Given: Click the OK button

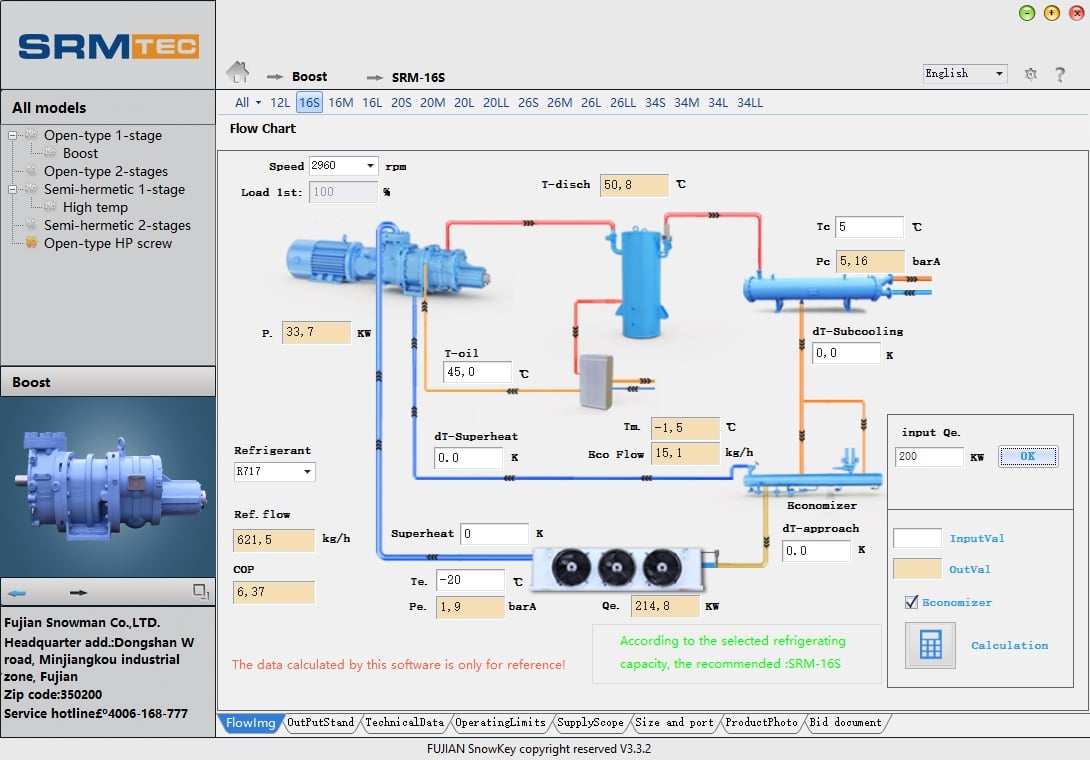Looking at the screenshot, I should [1028, 456].
